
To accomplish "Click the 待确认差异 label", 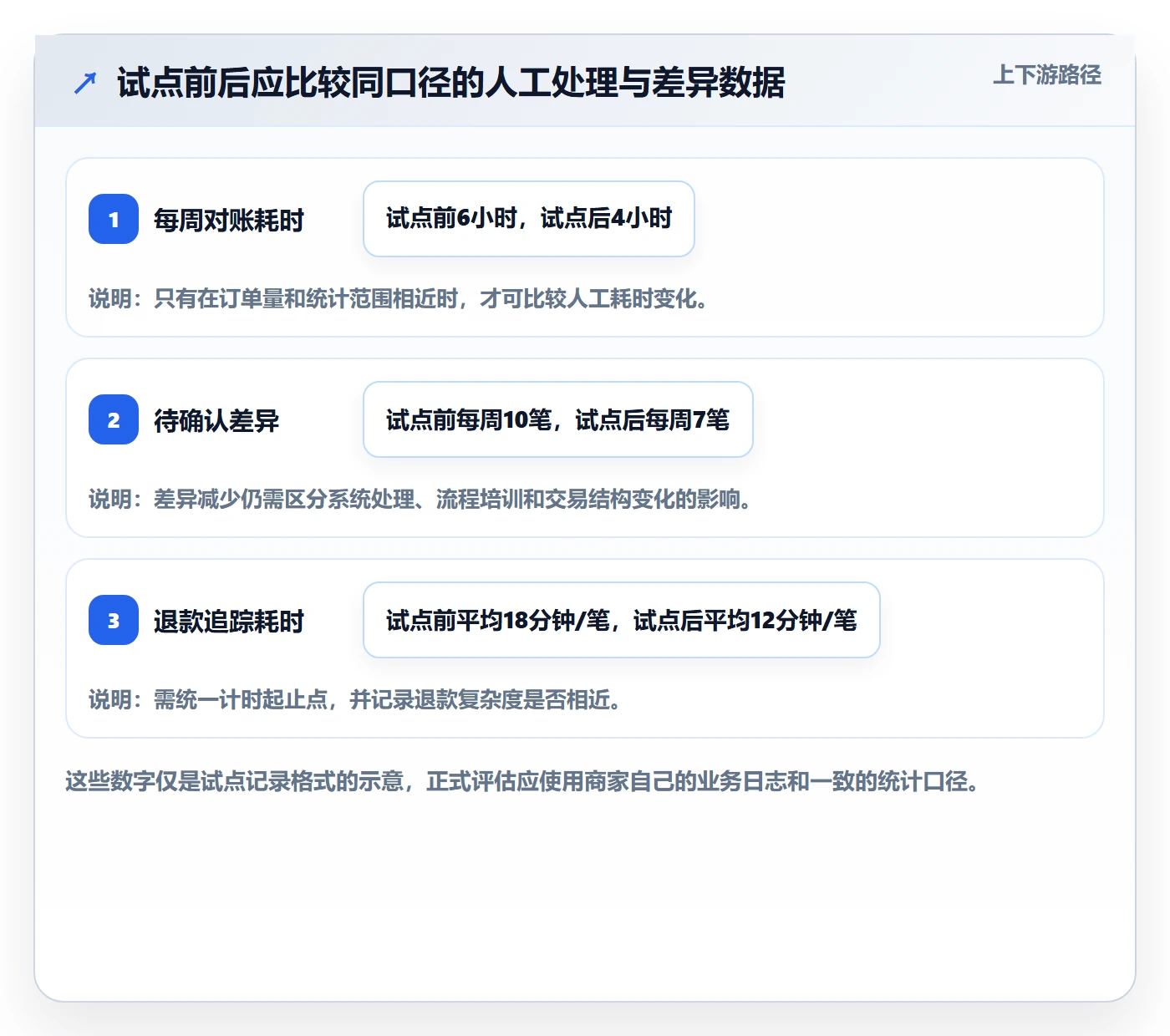I will pos(216,420).
